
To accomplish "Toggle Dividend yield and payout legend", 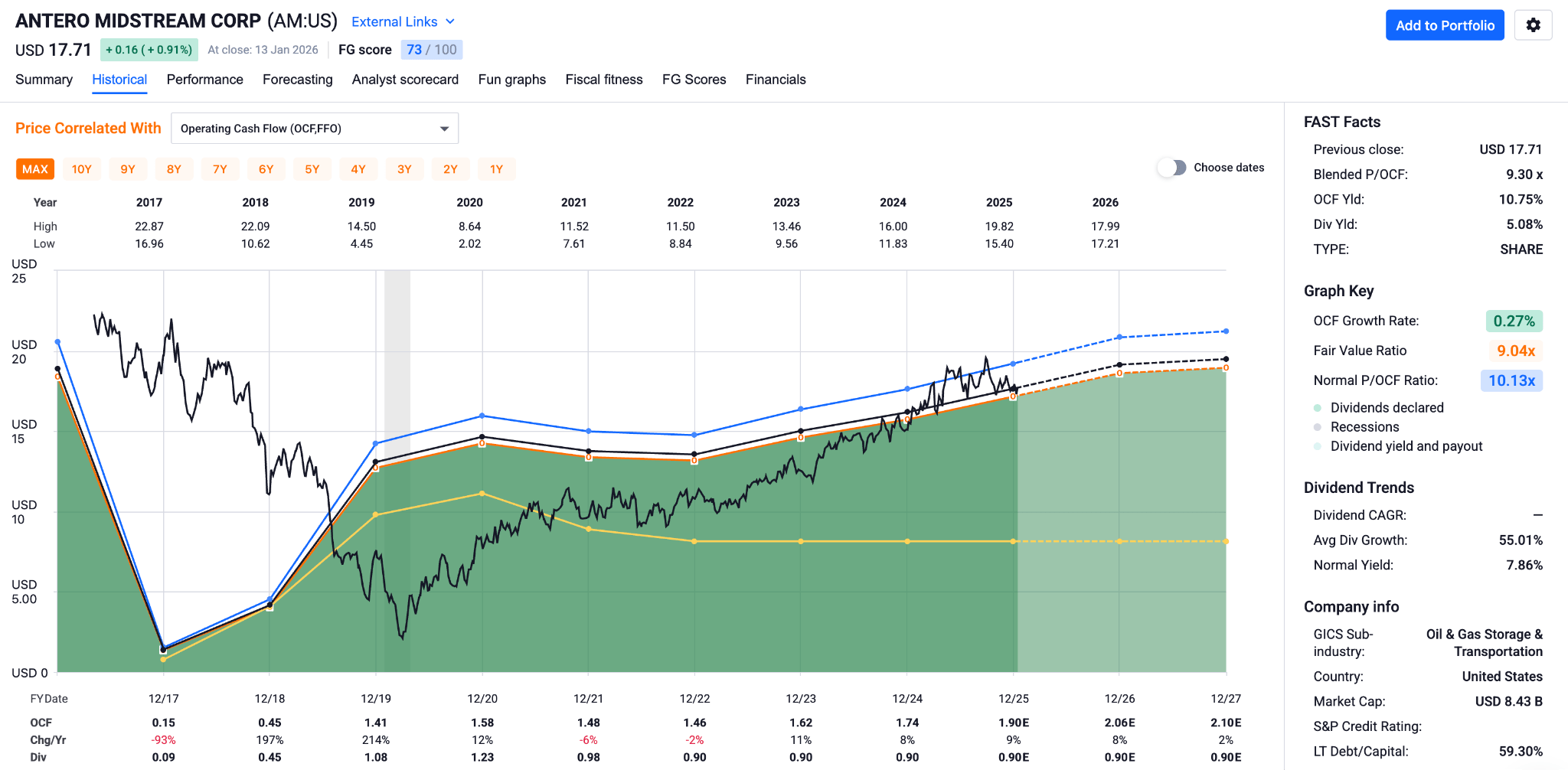I will [x=1318, y=446].
